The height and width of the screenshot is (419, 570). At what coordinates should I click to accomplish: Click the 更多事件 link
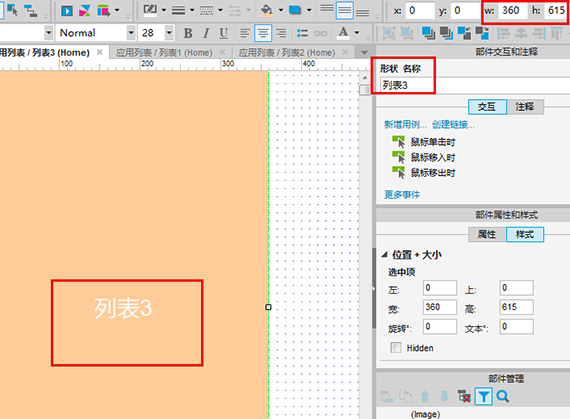pos(402,195)
